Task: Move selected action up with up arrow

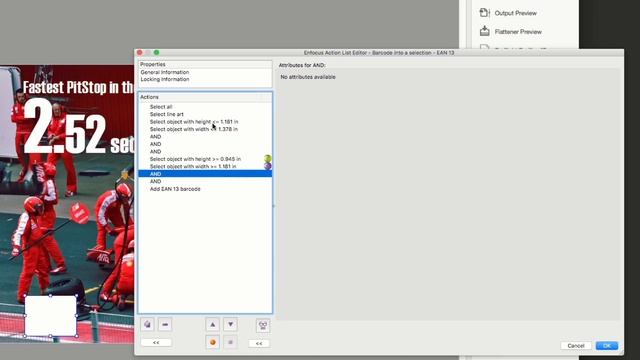Action: click(x=212, y=324)
